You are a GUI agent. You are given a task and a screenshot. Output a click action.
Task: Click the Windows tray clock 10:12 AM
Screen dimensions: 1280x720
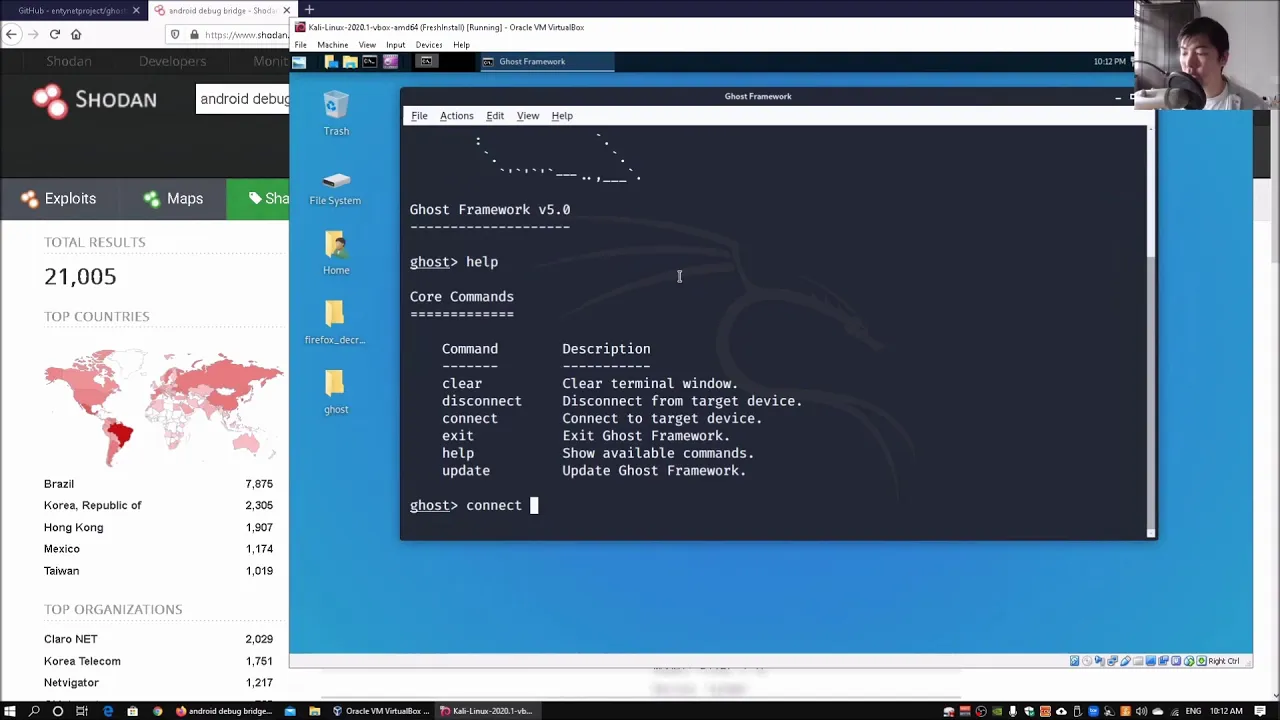pyautogui.click(x=1226, y=711)
